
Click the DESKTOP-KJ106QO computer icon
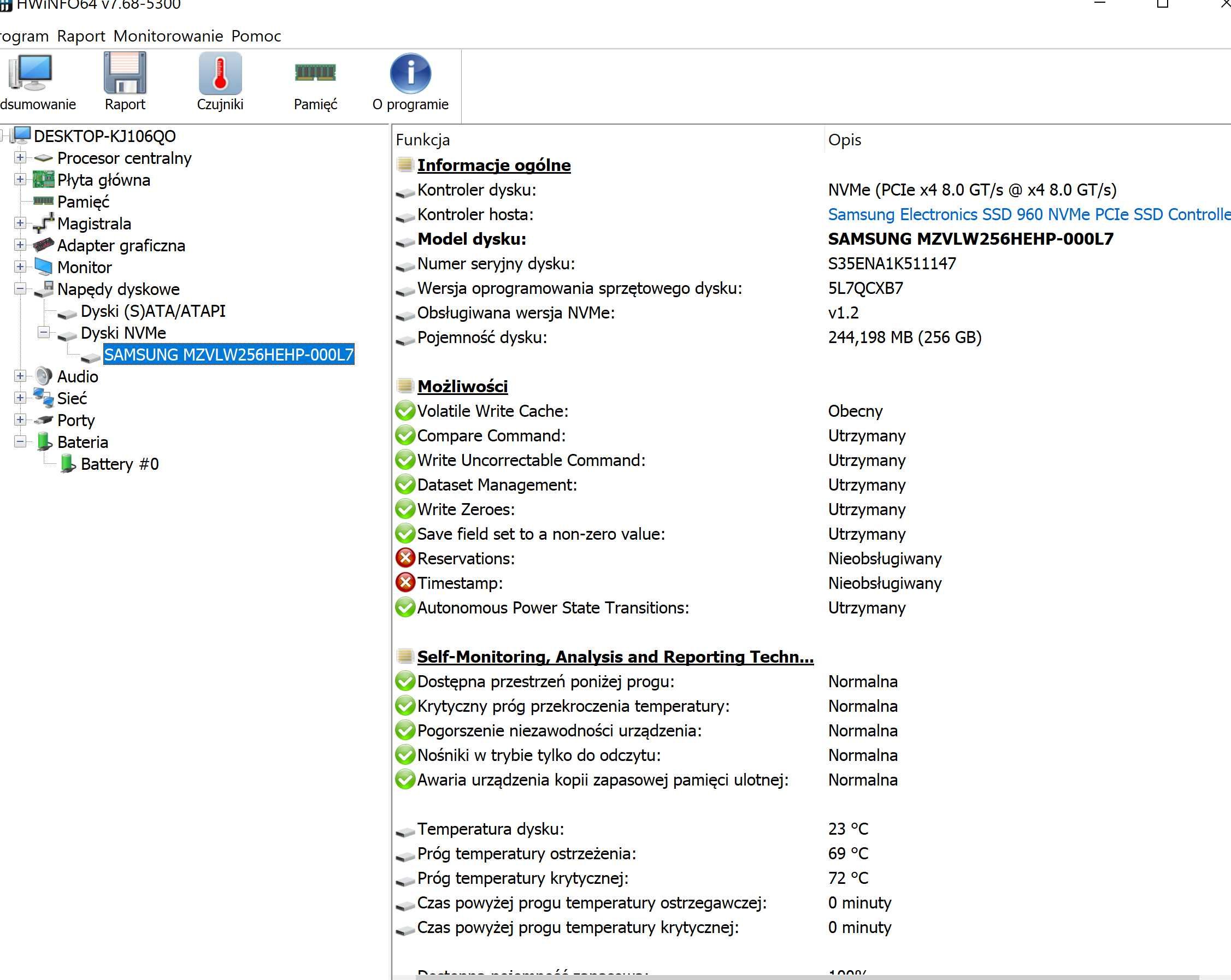(21, 136)
